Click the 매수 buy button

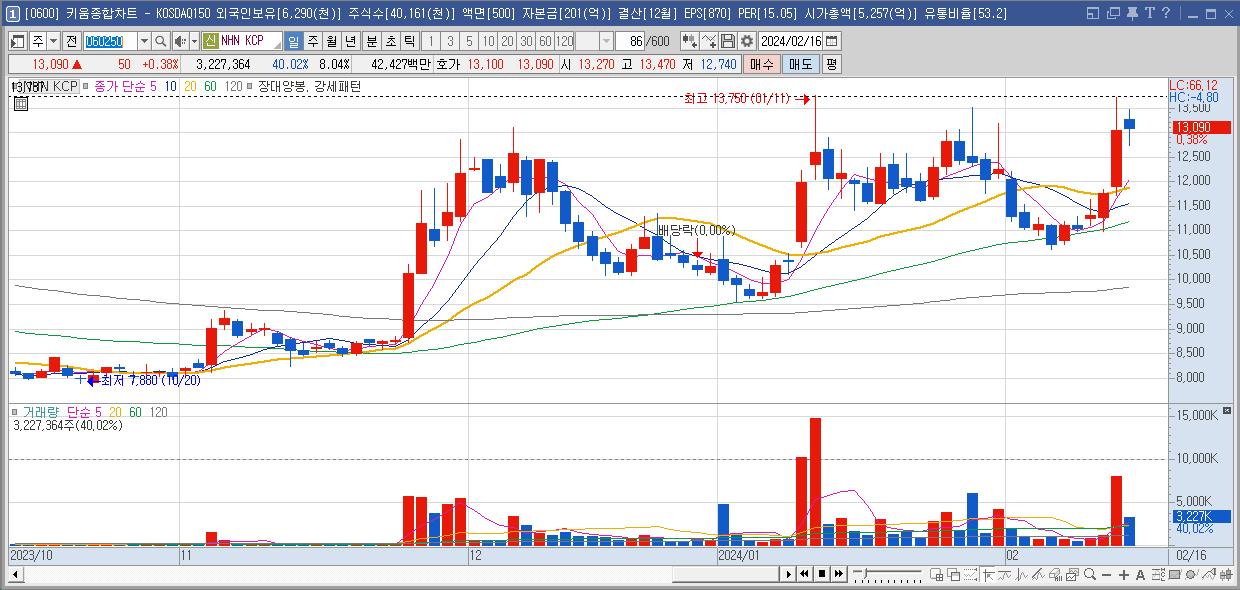(x=762, y=63)
